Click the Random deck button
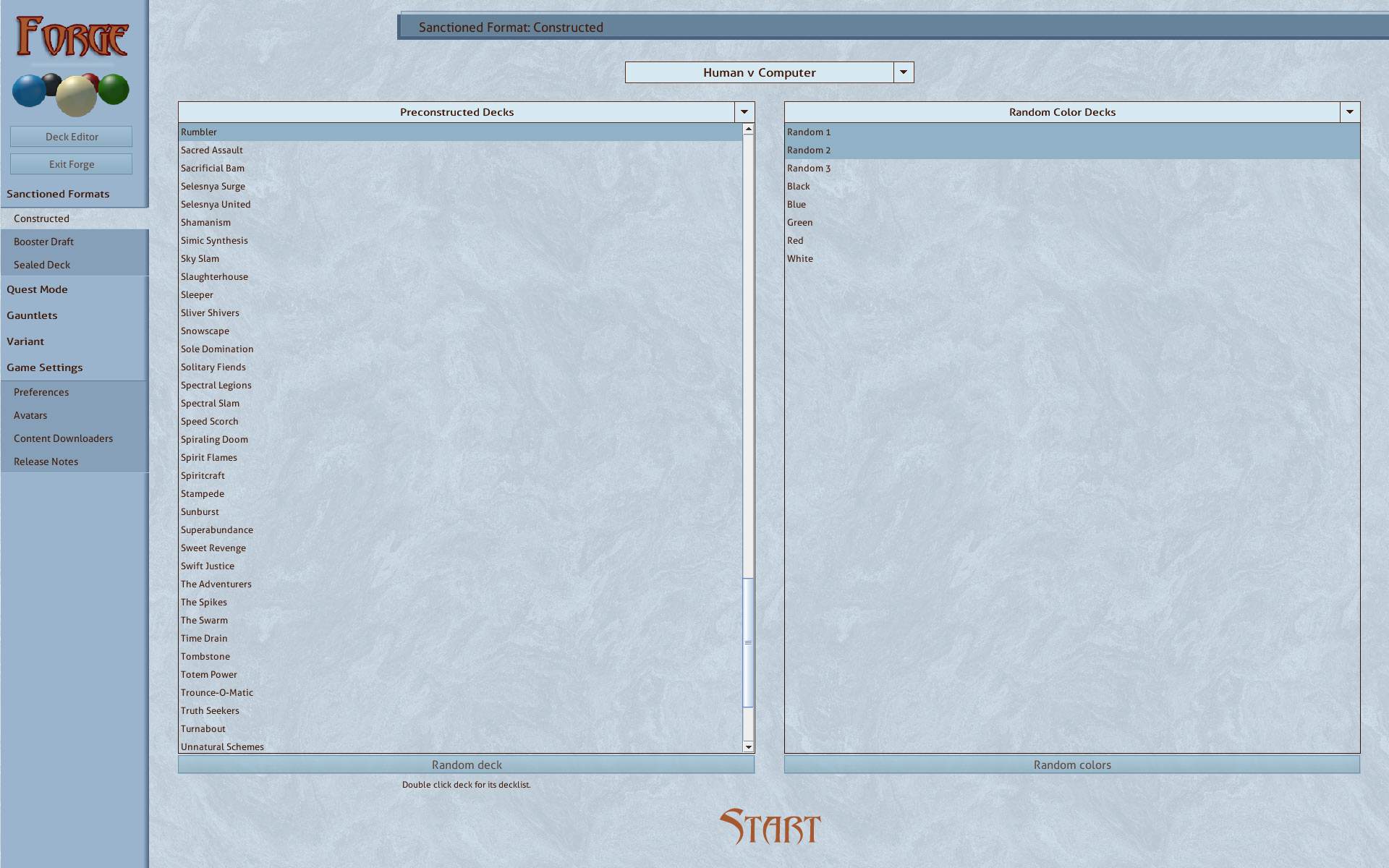Screen dimensions: 1389x868 tap(466, 765)
